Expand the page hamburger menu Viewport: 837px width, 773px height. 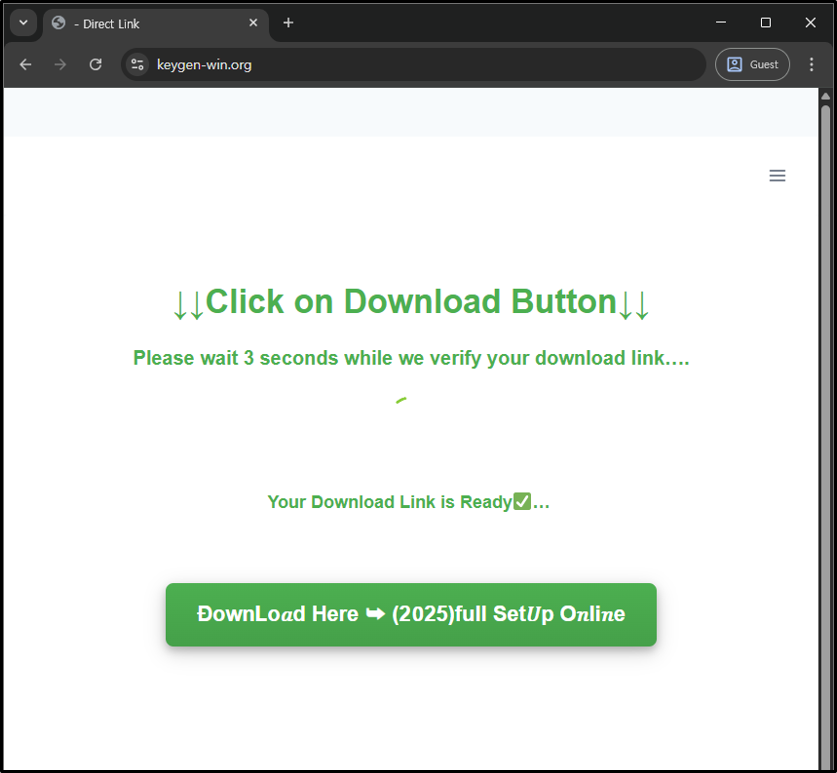click(777, 176)
